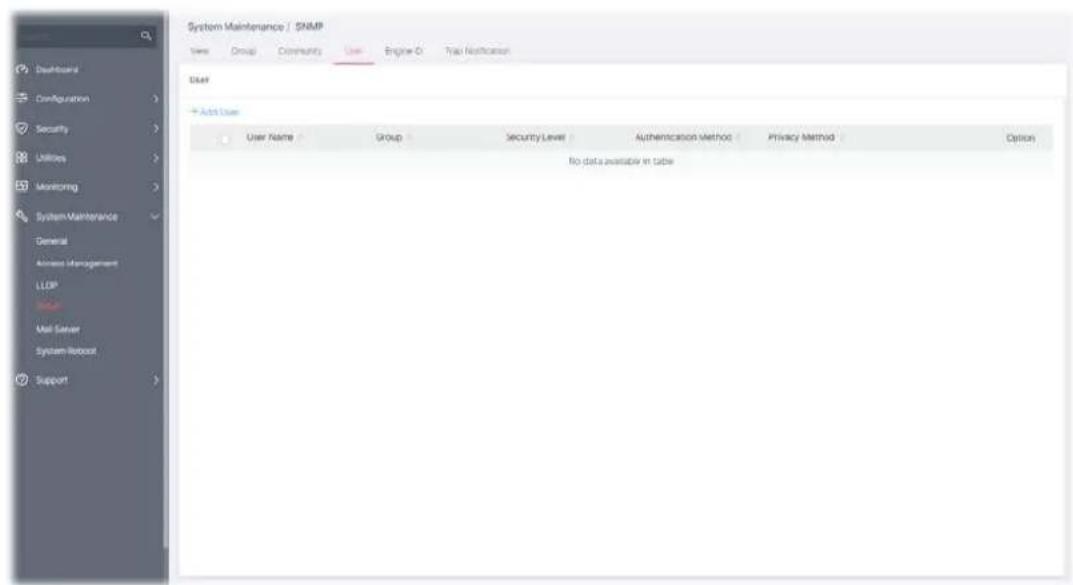This screenshot has width=1073, height=585.
Task: Sort by Privacy Method column
Action: click(801, 138)
